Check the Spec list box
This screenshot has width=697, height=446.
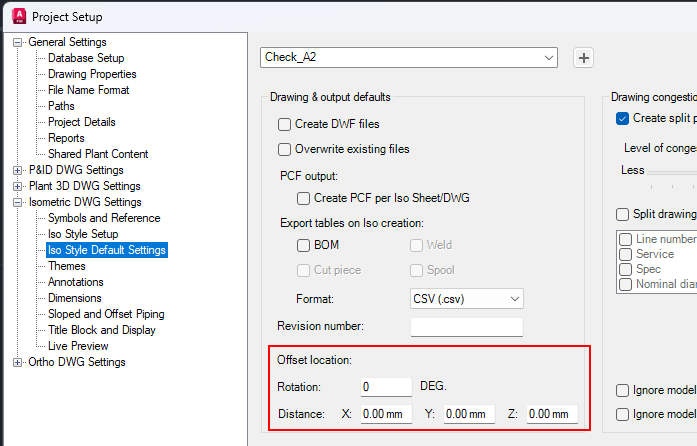pos(625,269)
